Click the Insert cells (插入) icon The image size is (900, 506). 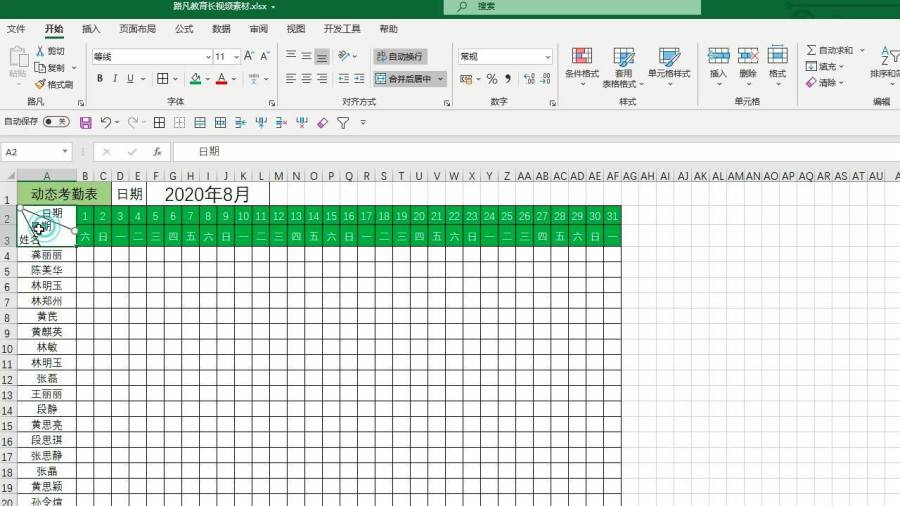pyautogui.click(x=718, y=56)
